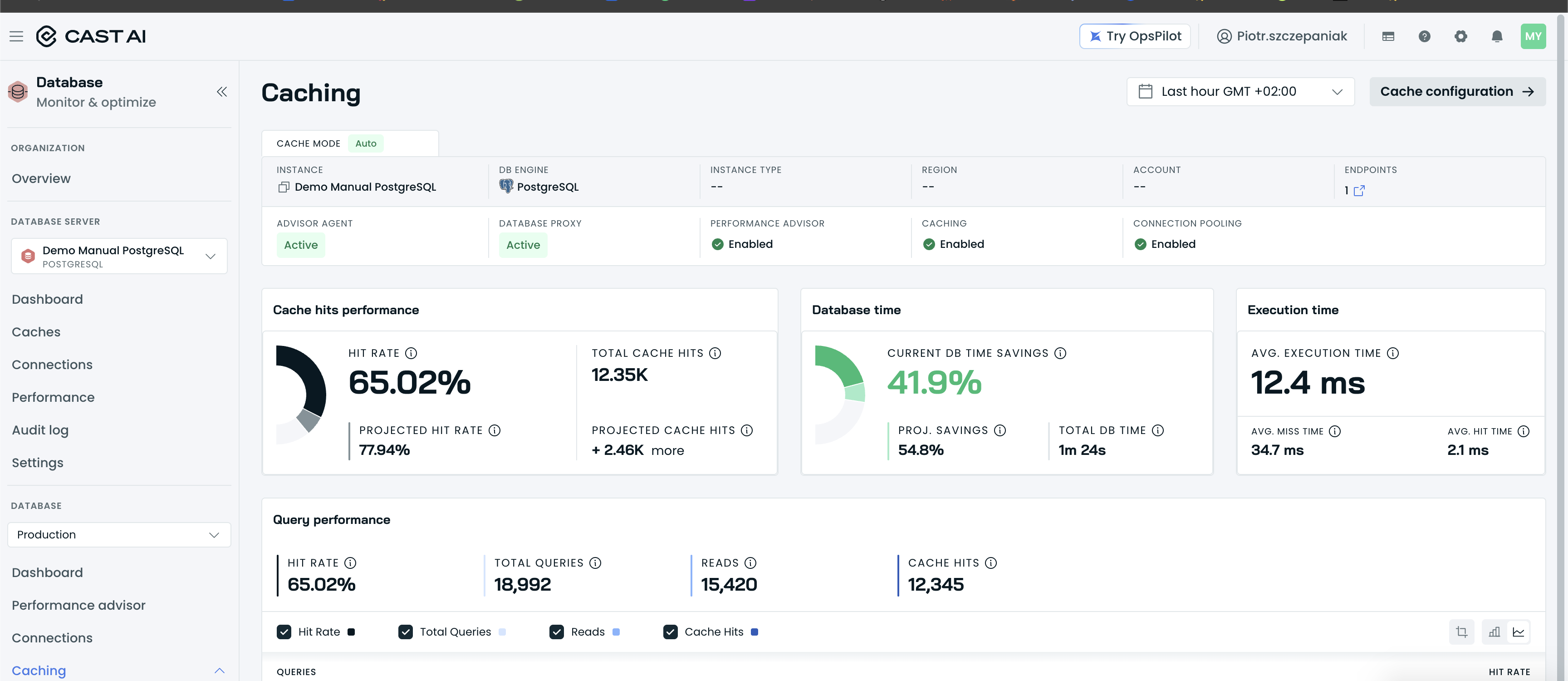Open the server Dashboard page
This screenshot has height=681, width=1568.
(x=48, y=300)
